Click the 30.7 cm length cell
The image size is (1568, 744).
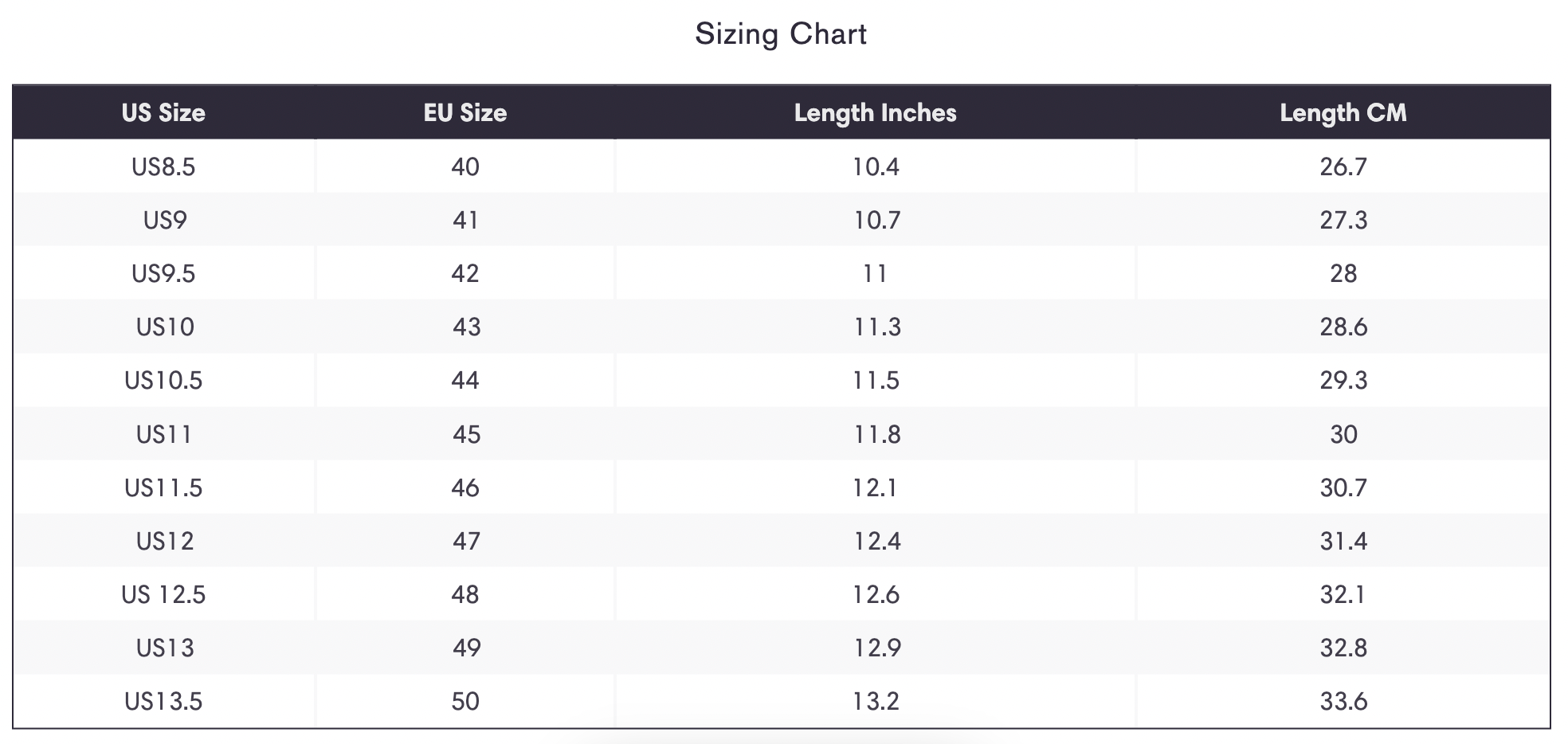pyautogui.click(x=1343, y=488)
